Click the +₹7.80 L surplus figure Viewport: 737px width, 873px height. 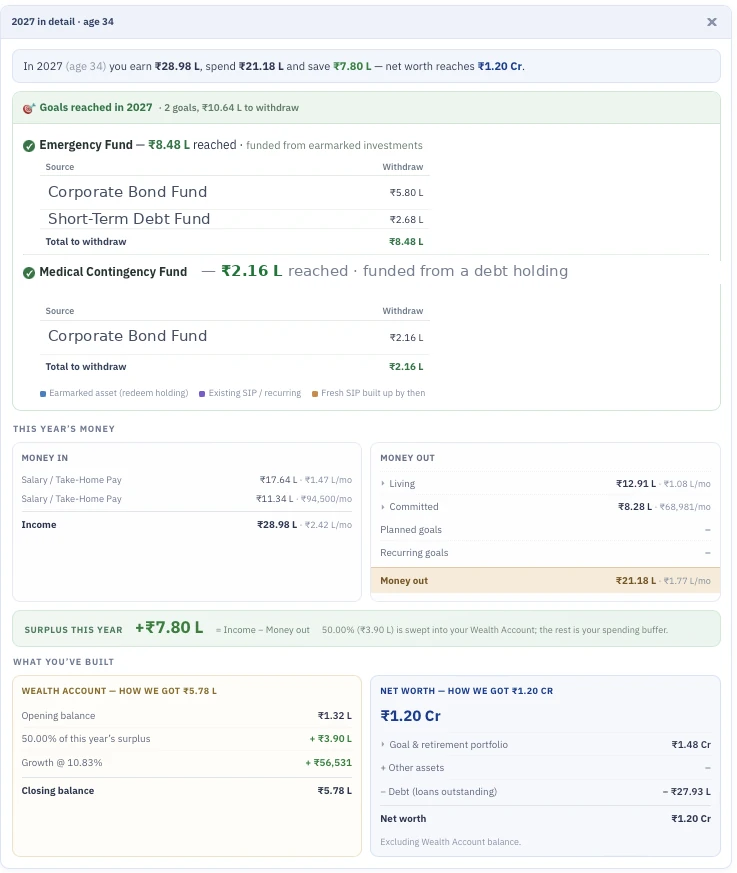tap(169, 628)
